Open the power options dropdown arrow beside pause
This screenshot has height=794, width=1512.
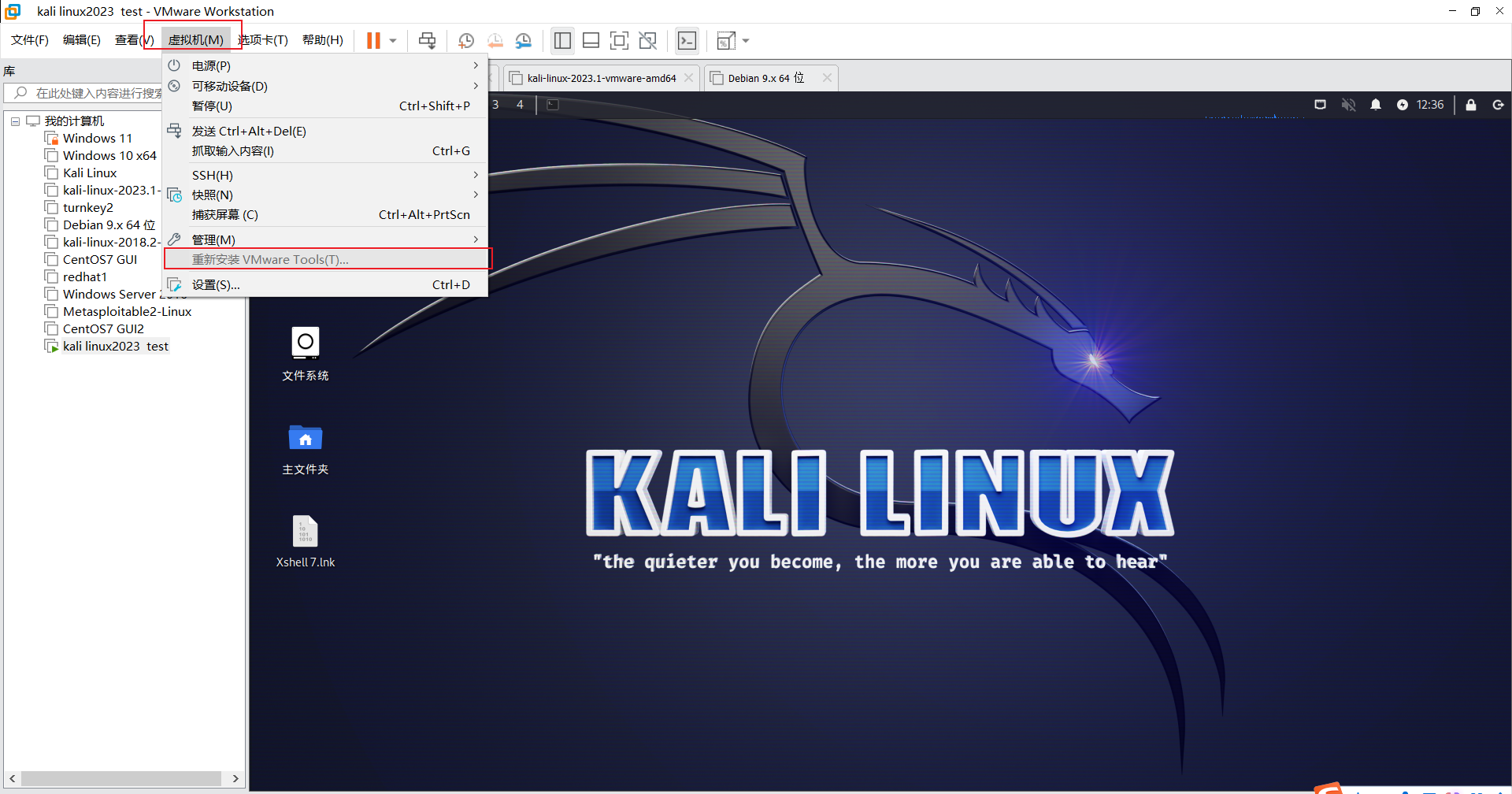tap(392, 40)
